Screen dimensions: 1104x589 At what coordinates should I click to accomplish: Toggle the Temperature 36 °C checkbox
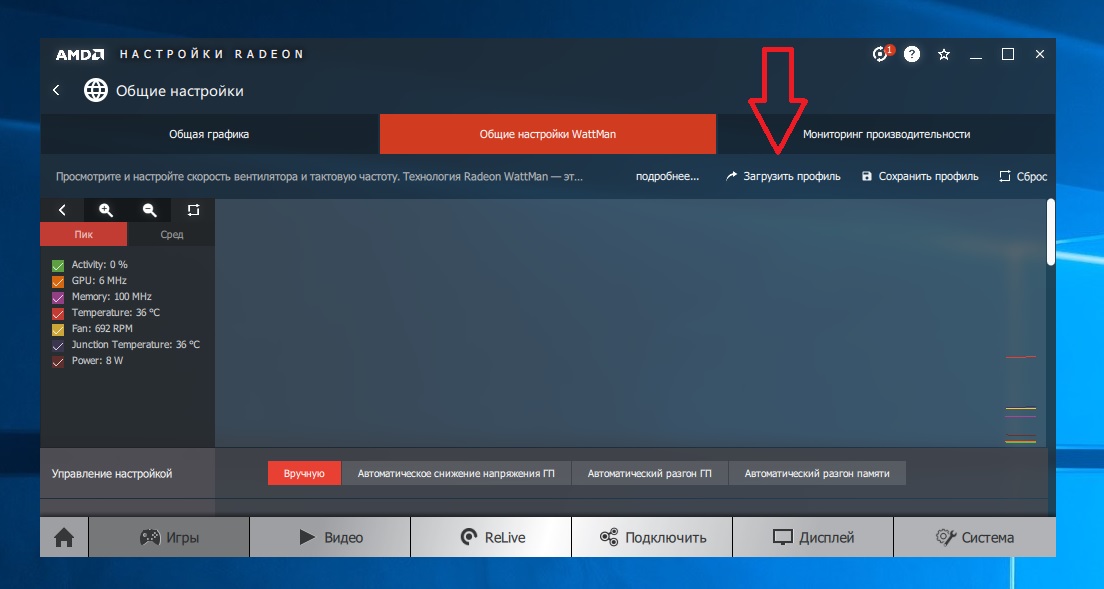coord(58,313)
